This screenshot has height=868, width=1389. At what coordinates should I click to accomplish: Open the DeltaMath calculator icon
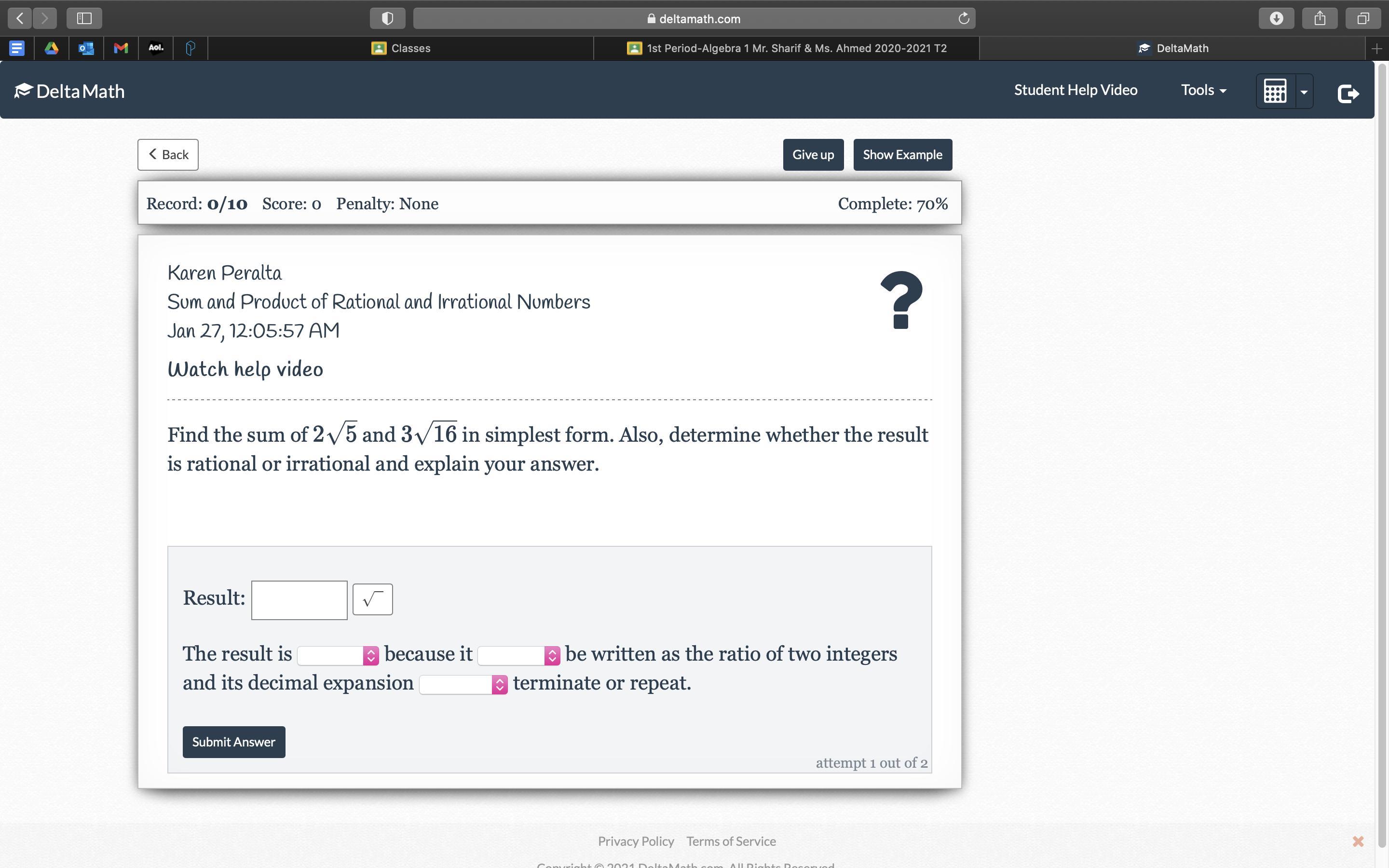1274,91
